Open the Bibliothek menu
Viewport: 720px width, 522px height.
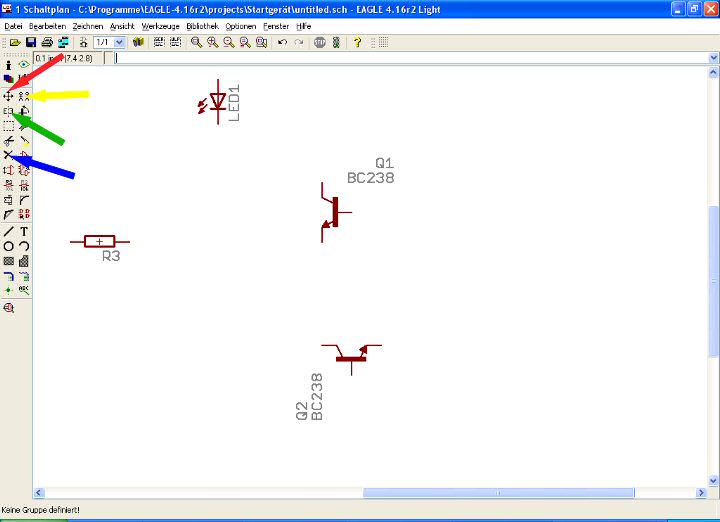pyautogui.click(x=203, y=25)
